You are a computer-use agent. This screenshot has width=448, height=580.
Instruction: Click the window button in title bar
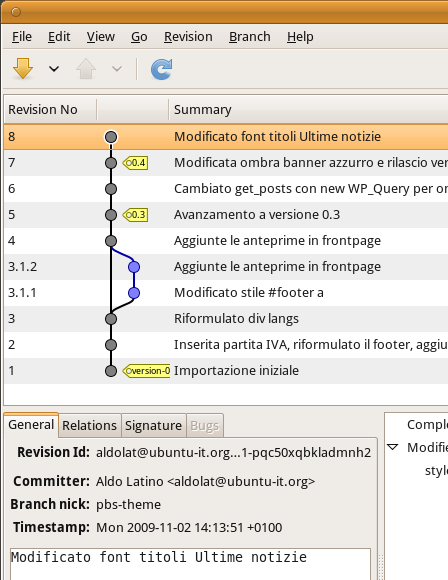16,12
